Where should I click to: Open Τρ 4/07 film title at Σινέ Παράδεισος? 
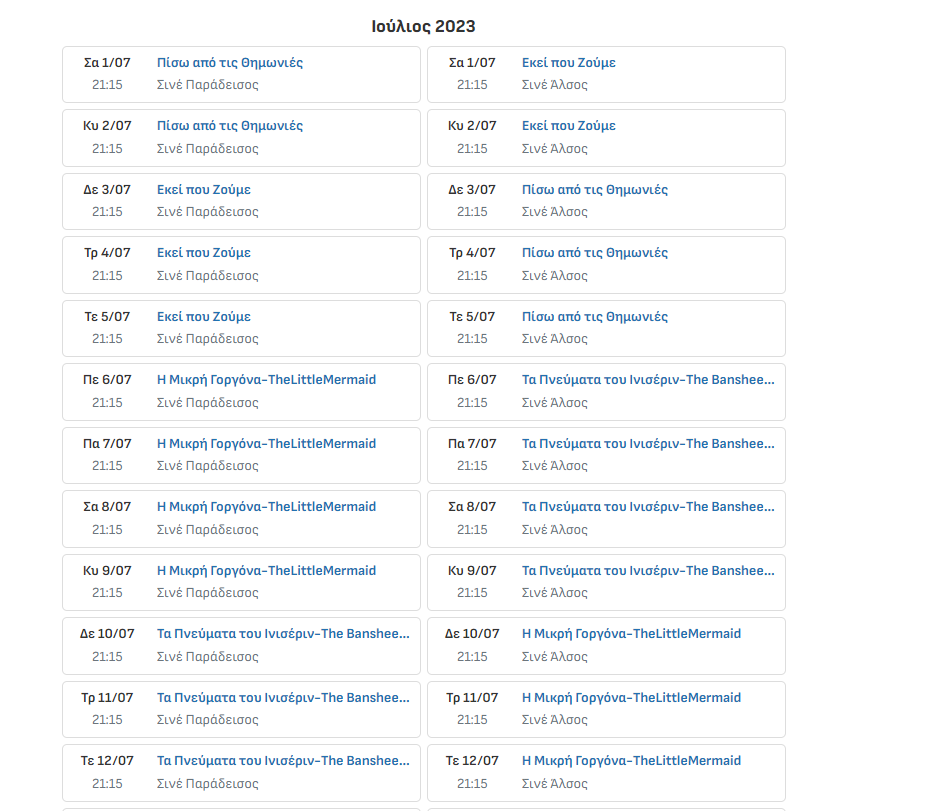(x=203, y=253)
